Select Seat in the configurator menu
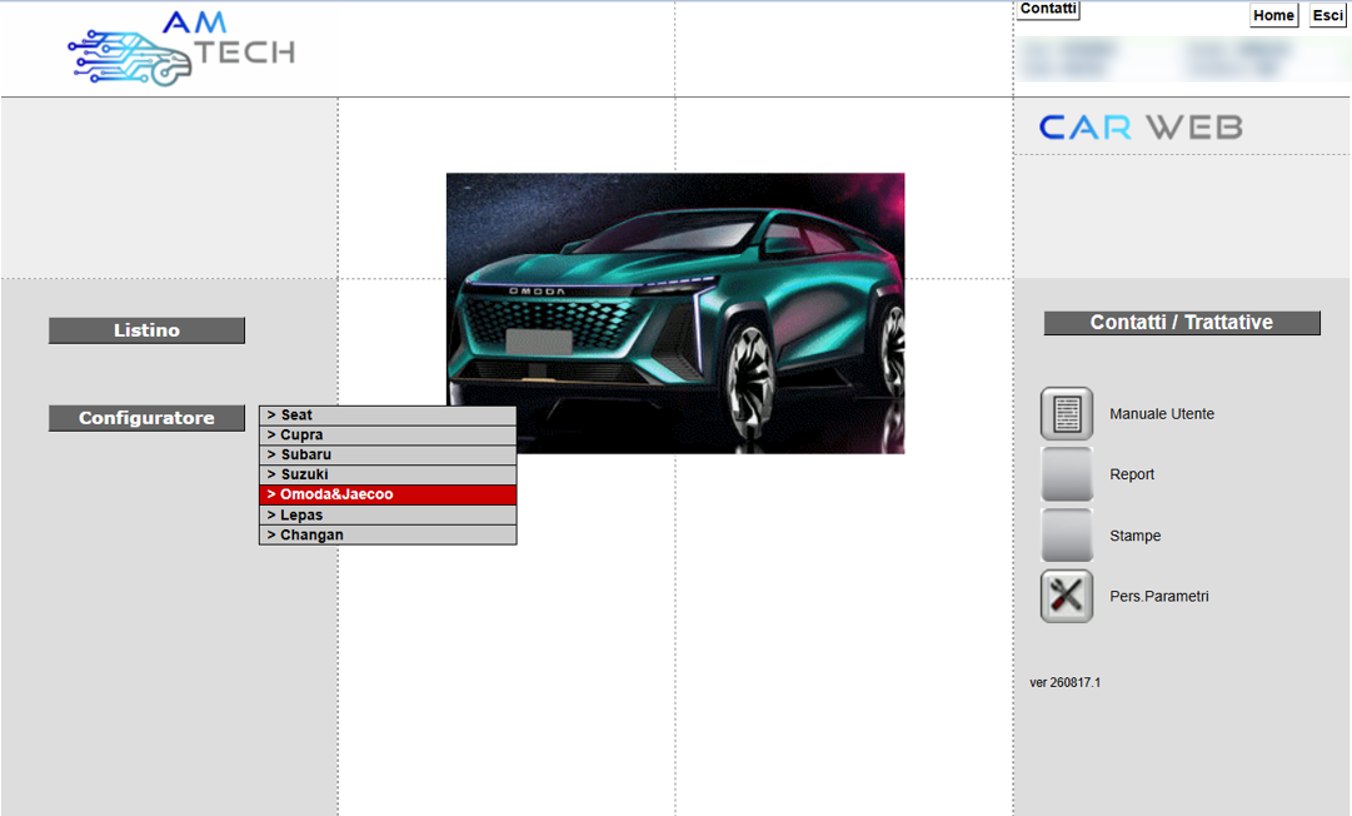 (x=388, y=415)
